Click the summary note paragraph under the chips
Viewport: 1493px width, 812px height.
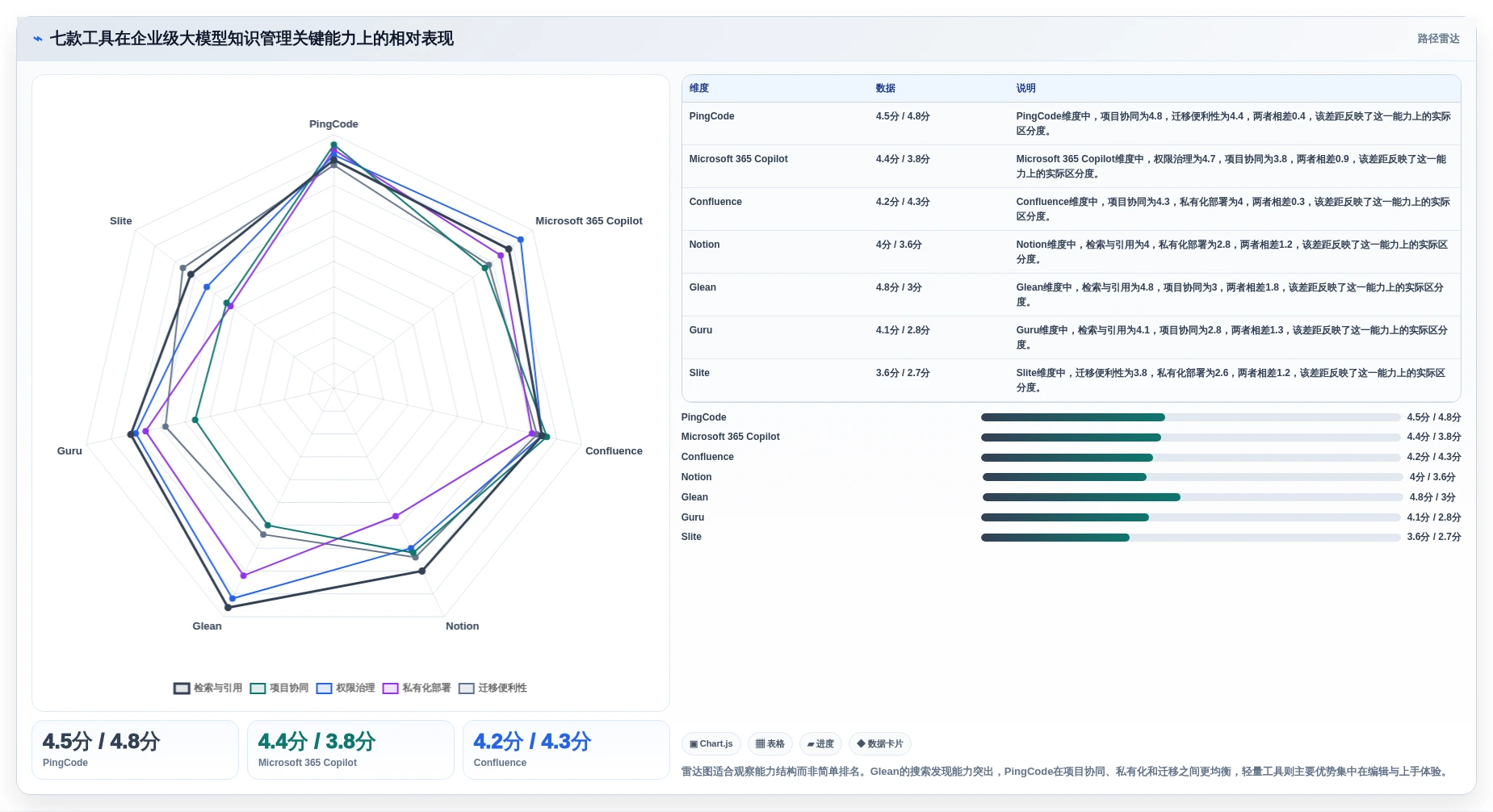(x=1066, y=772)
